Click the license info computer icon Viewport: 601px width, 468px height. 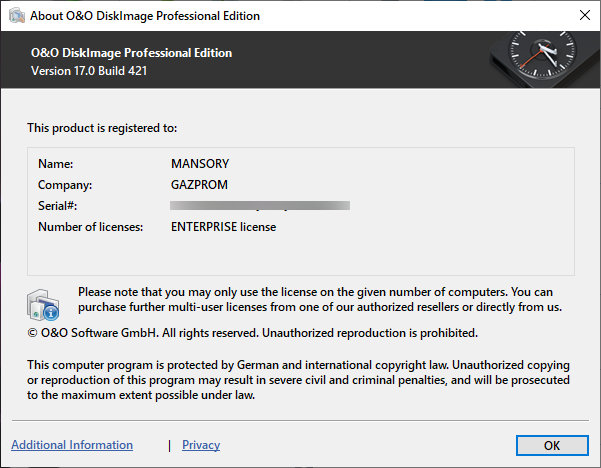[43, 303]
